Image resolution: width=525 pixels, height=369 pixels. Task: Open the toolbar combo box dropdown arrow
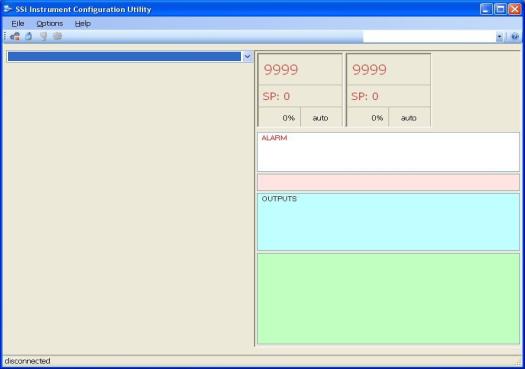[x=499, y=37]
